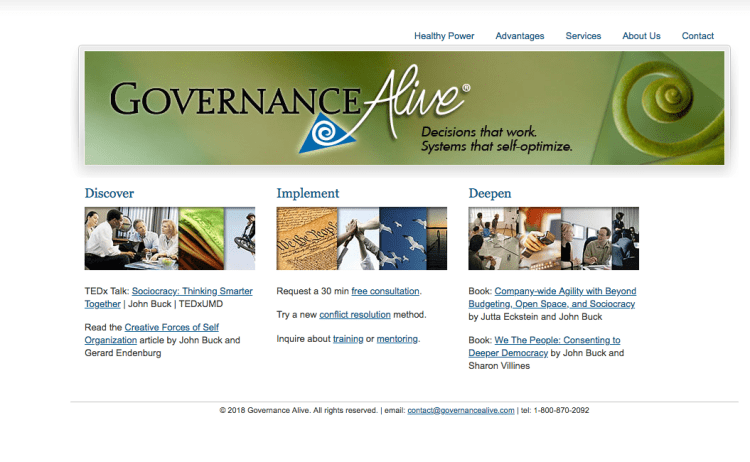The width and height of the screenshot is (750, 462).
Task: Click the Implement section image strip
Action: click(361, 238)
